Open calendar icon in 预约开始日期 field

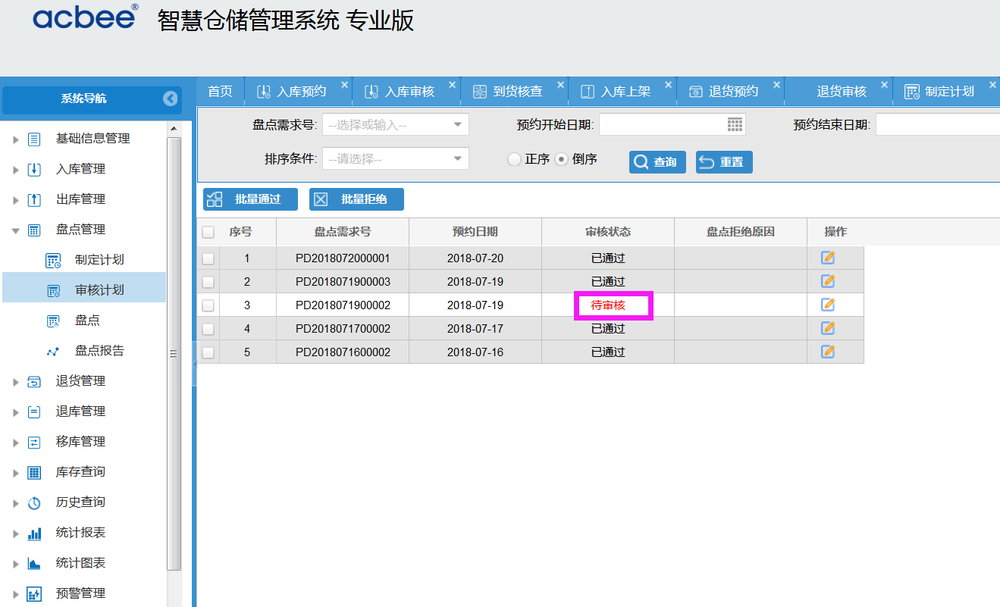point(735,125)
